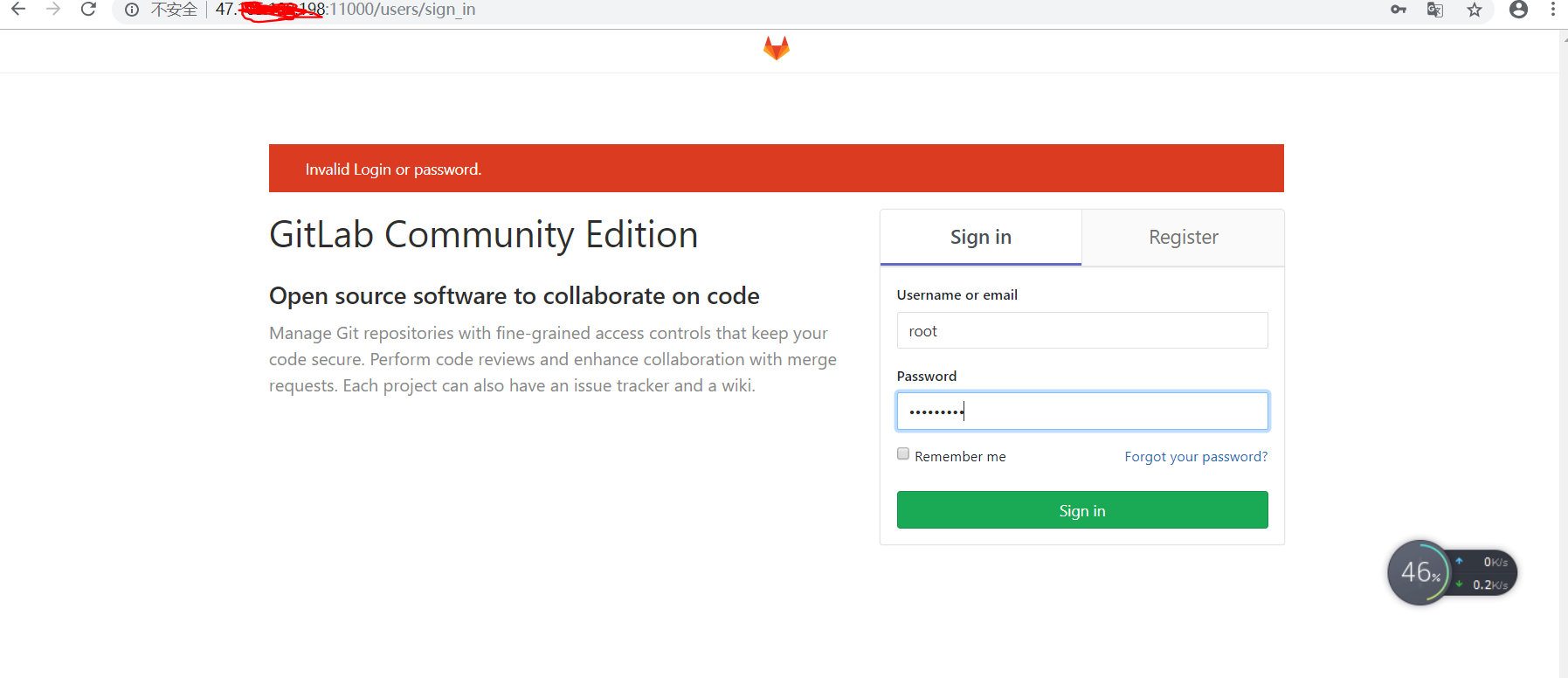Click the 0.2K/s download speed readout
Viewport: 1568px width, 678px height.
click(1490, 585)
